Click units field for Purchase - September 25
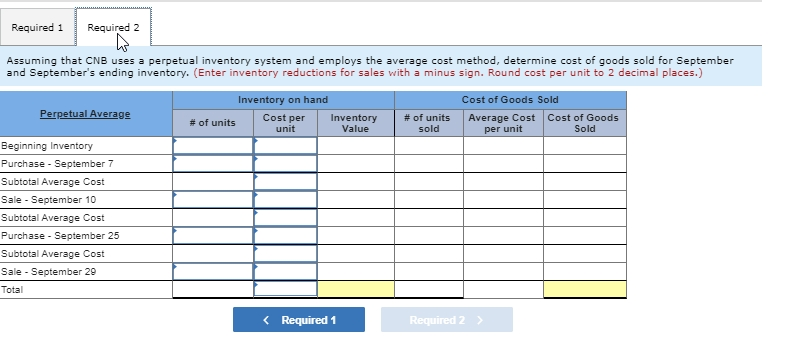The height and width of the screenshot is (360, 788). tap(213, 236)
